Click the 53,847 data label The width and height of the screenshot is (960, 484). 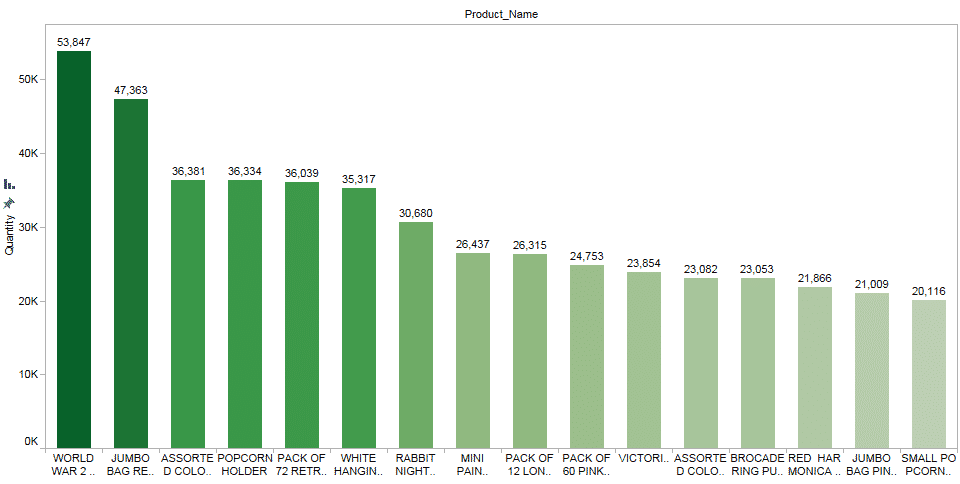[74, 42]
